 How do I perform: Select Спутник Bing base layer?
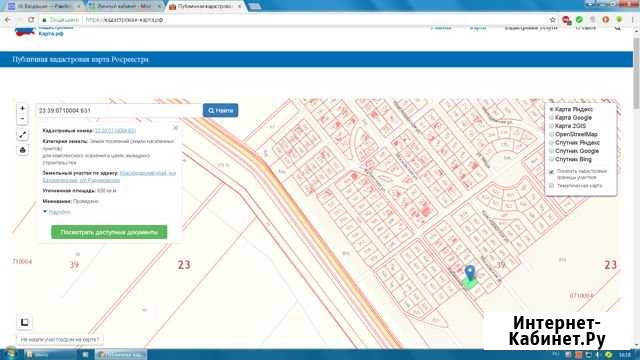tap(551, 159)
